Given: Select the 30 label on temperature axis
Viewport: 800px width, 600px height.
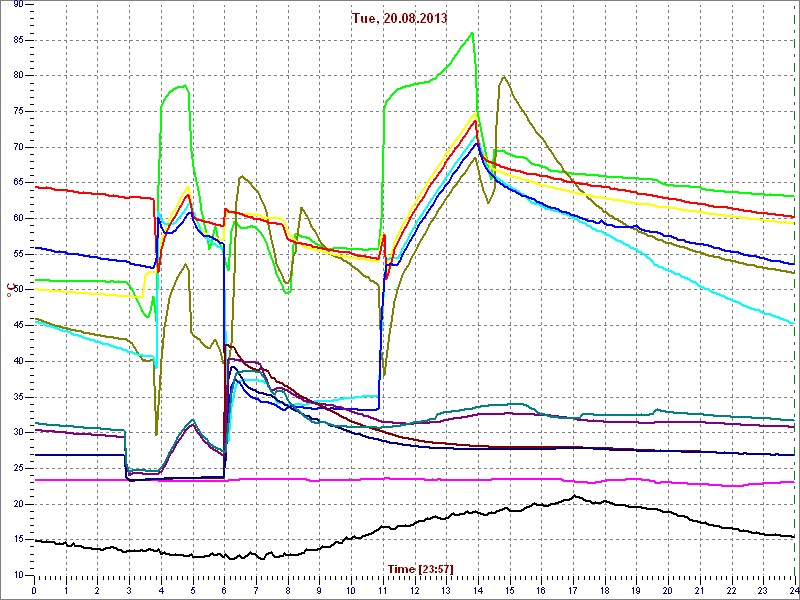Looking at the screenshot, I should (x=18, y=433).
